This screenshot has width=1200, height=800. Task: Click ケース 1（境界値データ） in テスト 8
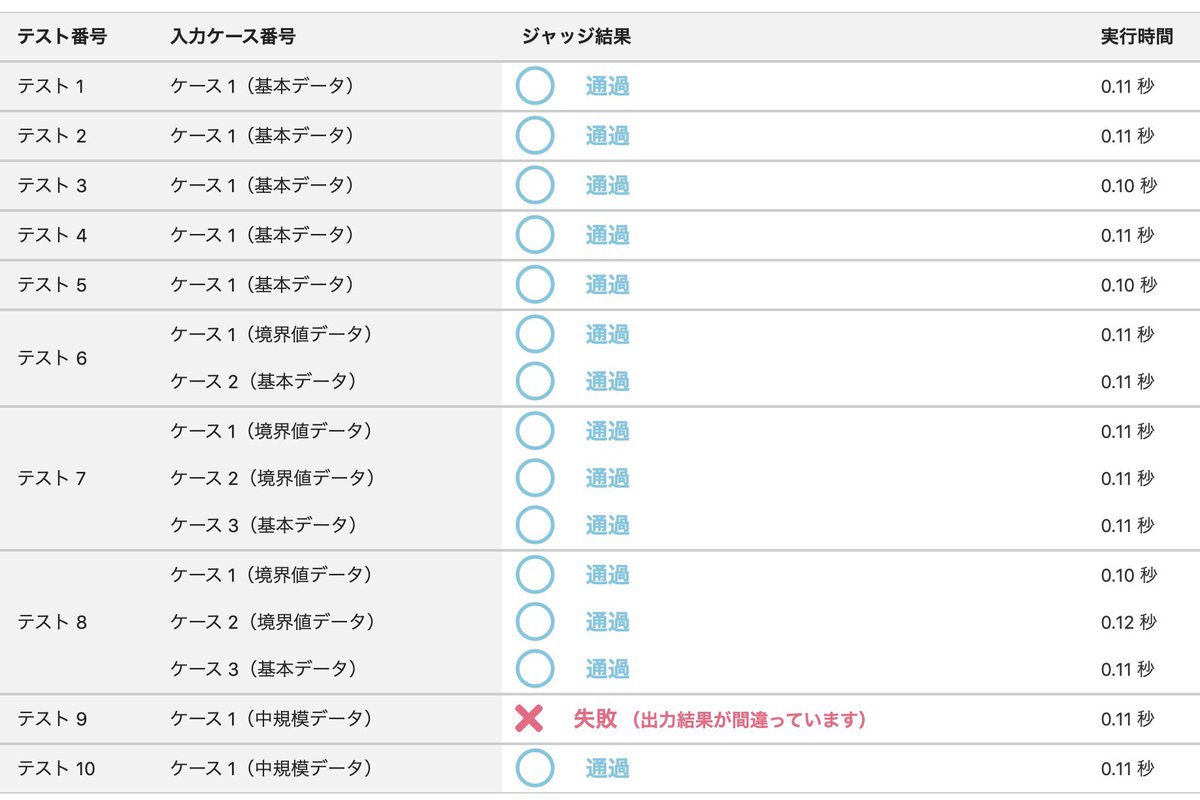(x=272, y=575)
